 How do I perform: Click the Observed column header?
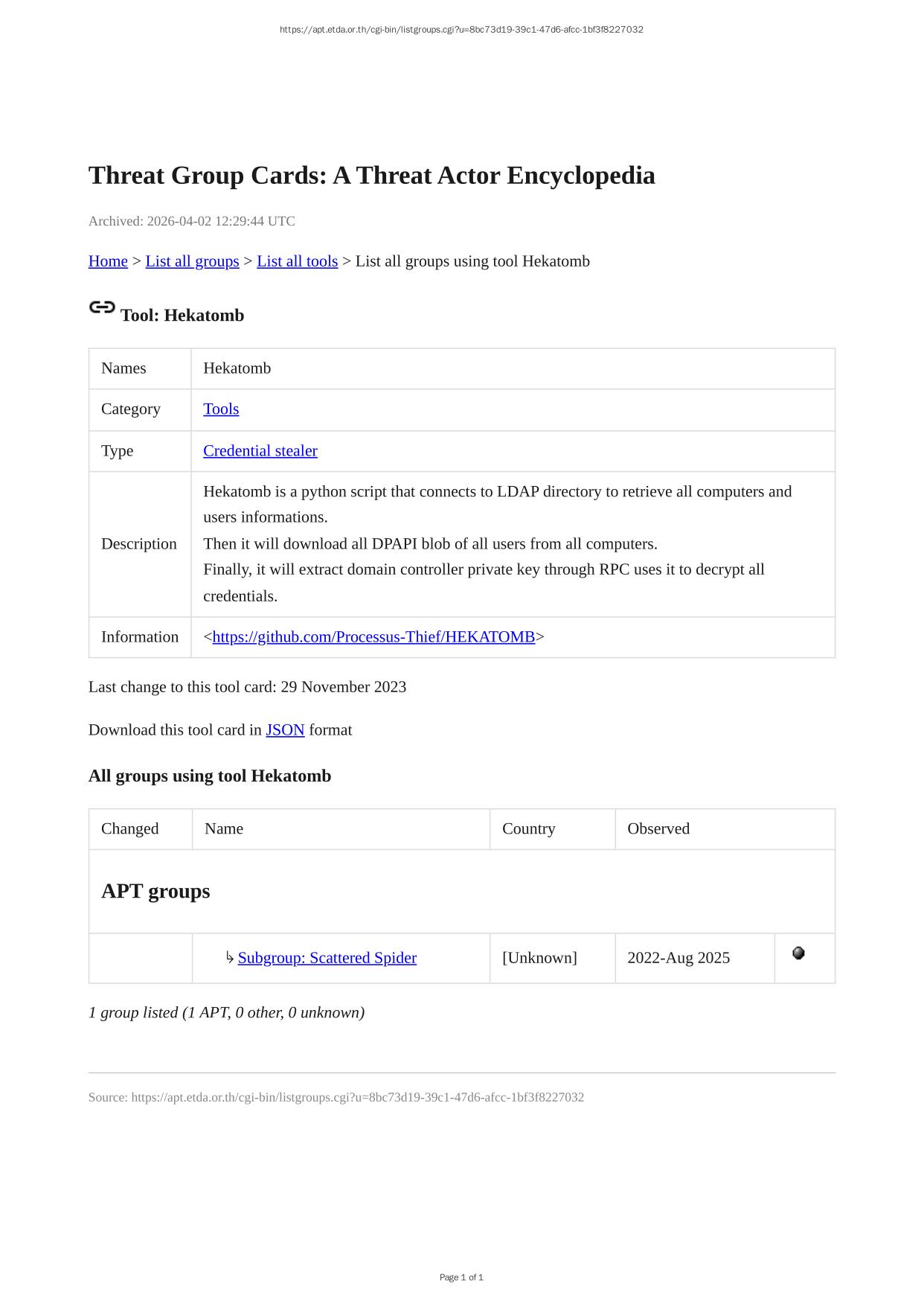point(658,829)
